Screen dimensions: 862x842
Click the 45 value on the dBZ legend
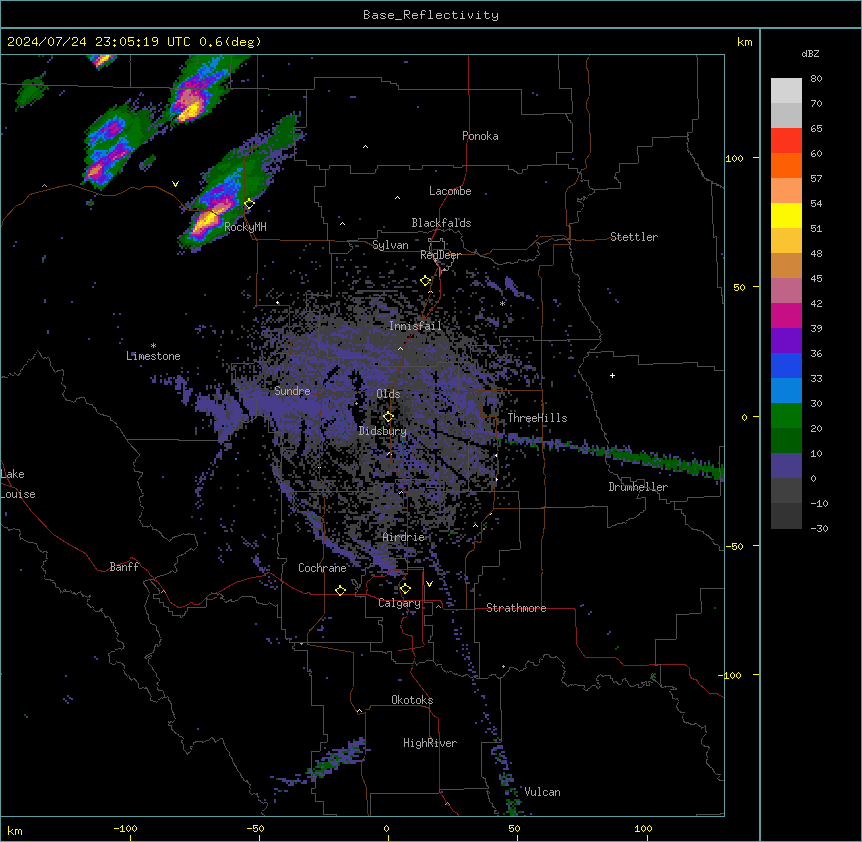click(x=816, y=279)
